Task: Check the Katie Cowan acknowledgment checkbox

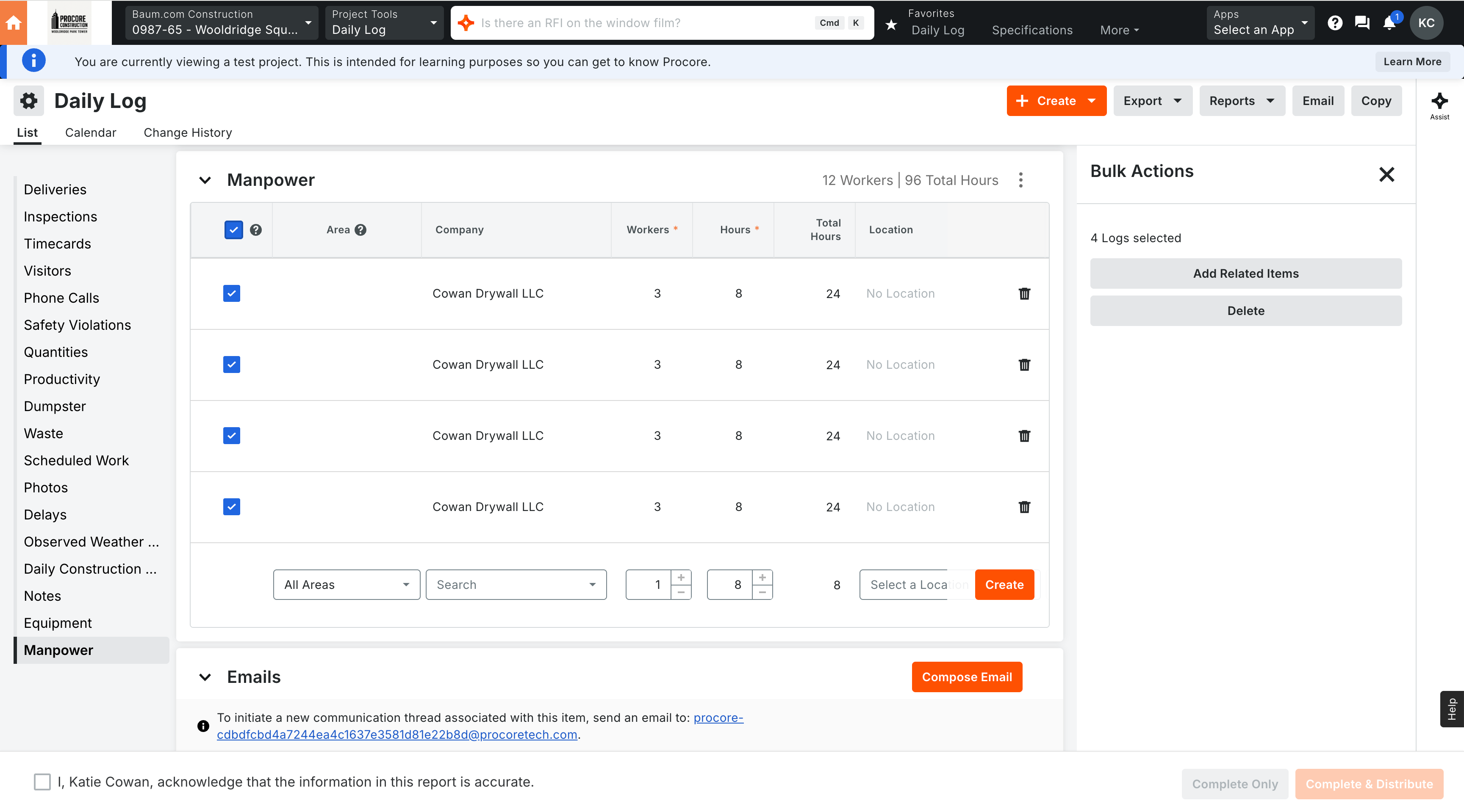Action: tap(42, 782)
